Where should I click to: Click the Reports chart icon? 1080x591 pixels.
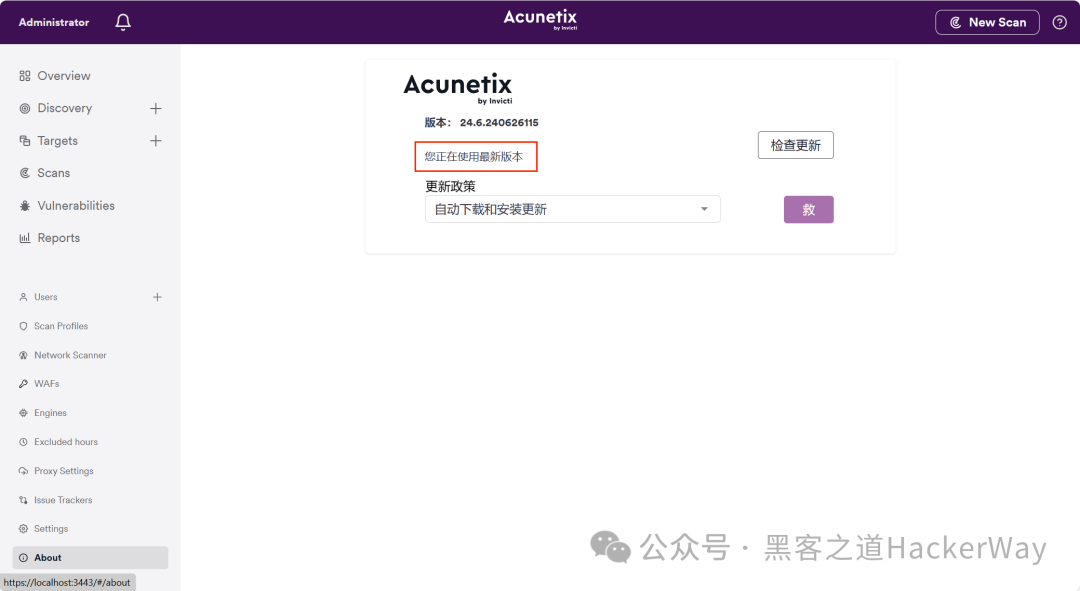click(x=25, y=238)
